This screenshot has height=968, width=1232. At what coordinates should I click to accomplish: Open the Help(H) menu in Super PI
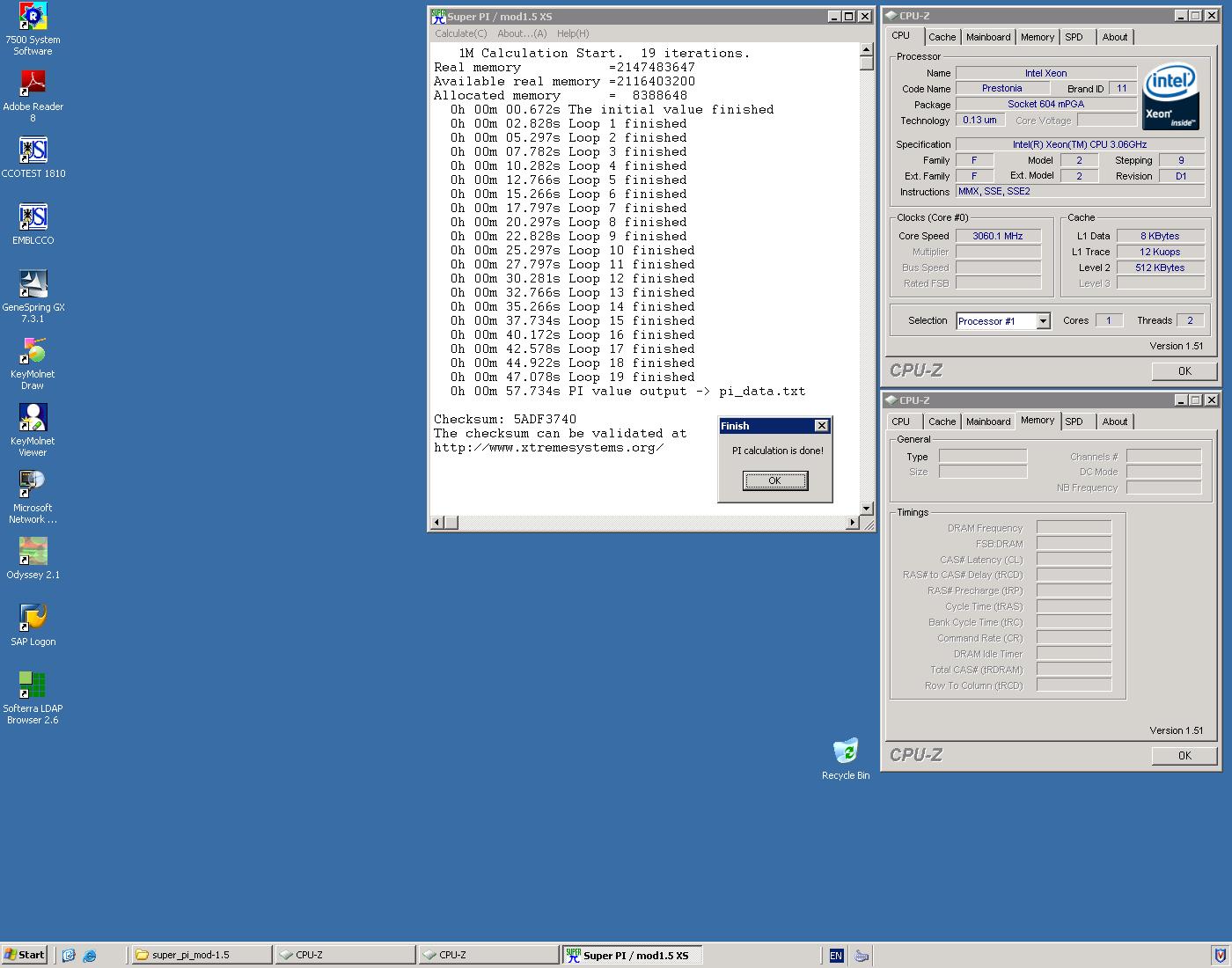tap(573, 33)
